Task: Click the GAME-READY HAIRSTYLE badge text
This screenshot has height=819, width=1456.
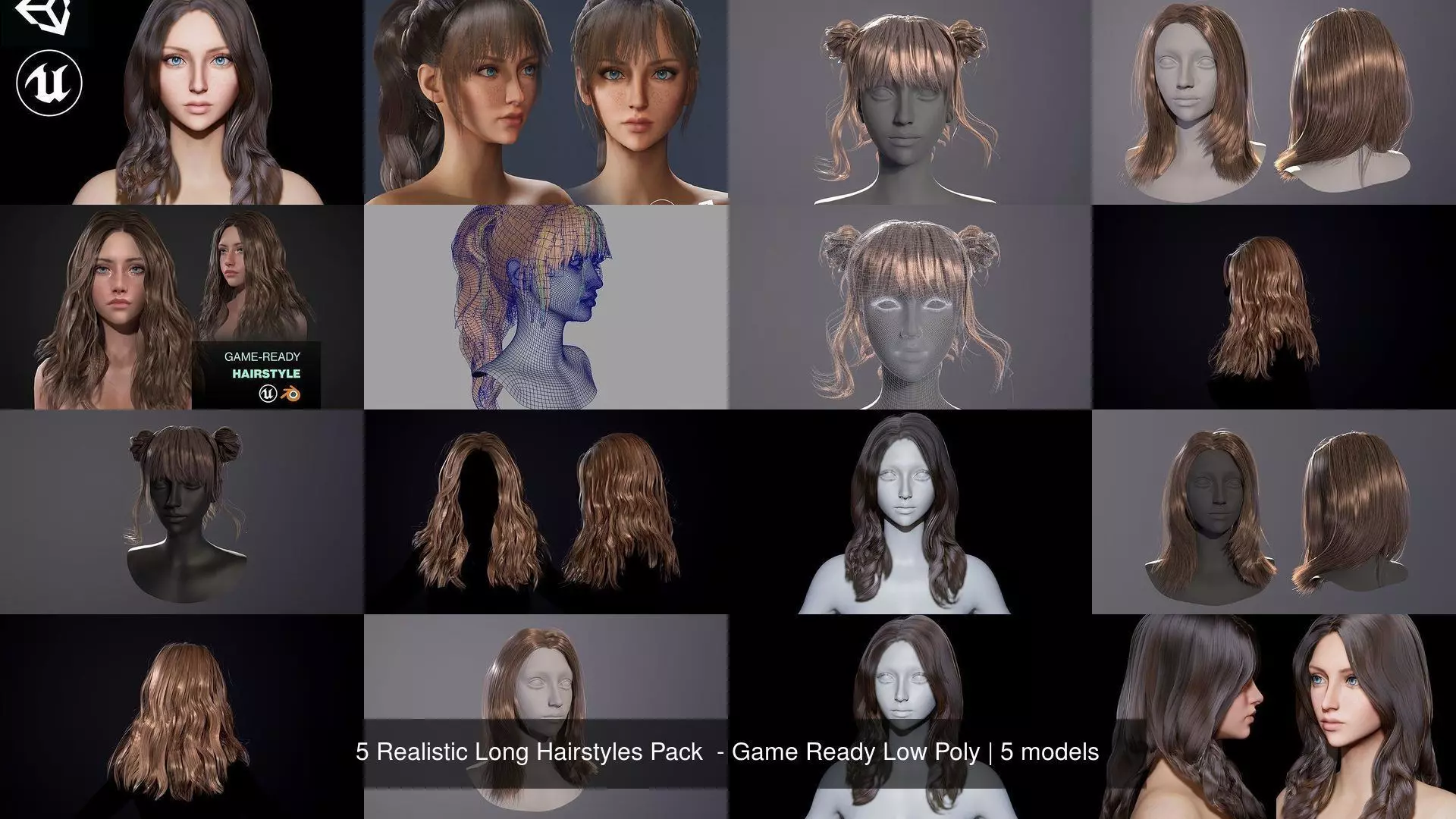Action: tap(262, 366)
